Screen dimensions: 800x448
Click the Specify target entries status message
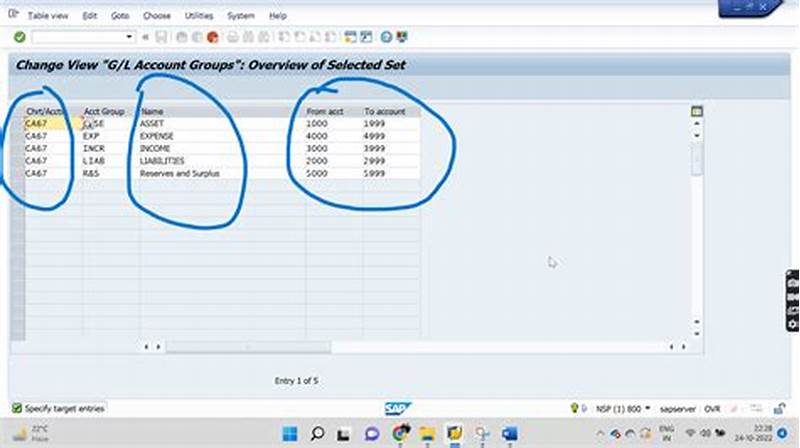[65, 409]
